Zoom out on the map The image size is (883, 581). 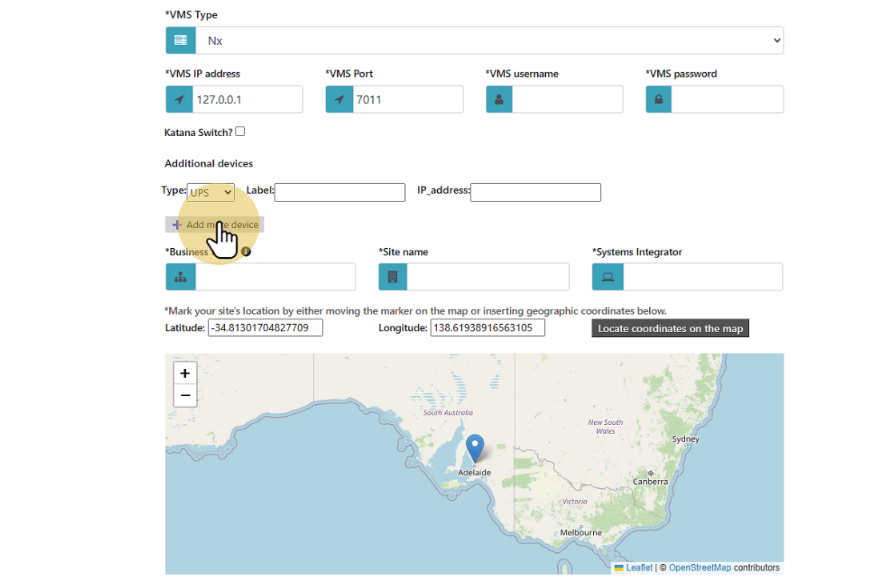pyautogui.click(x=185, y=396)
